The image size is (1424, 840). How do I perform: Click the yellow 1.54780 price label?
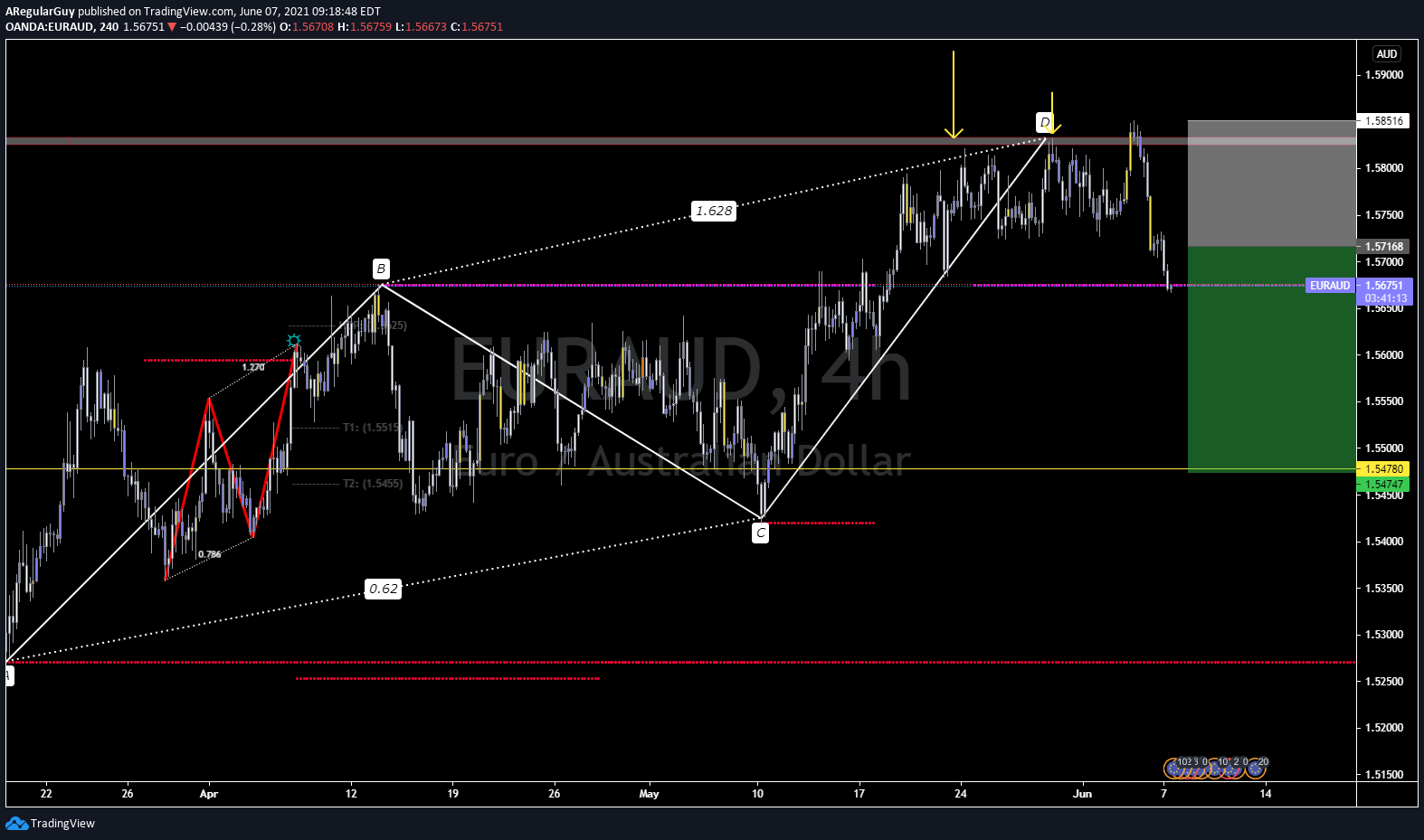(x=1384, y=468)
